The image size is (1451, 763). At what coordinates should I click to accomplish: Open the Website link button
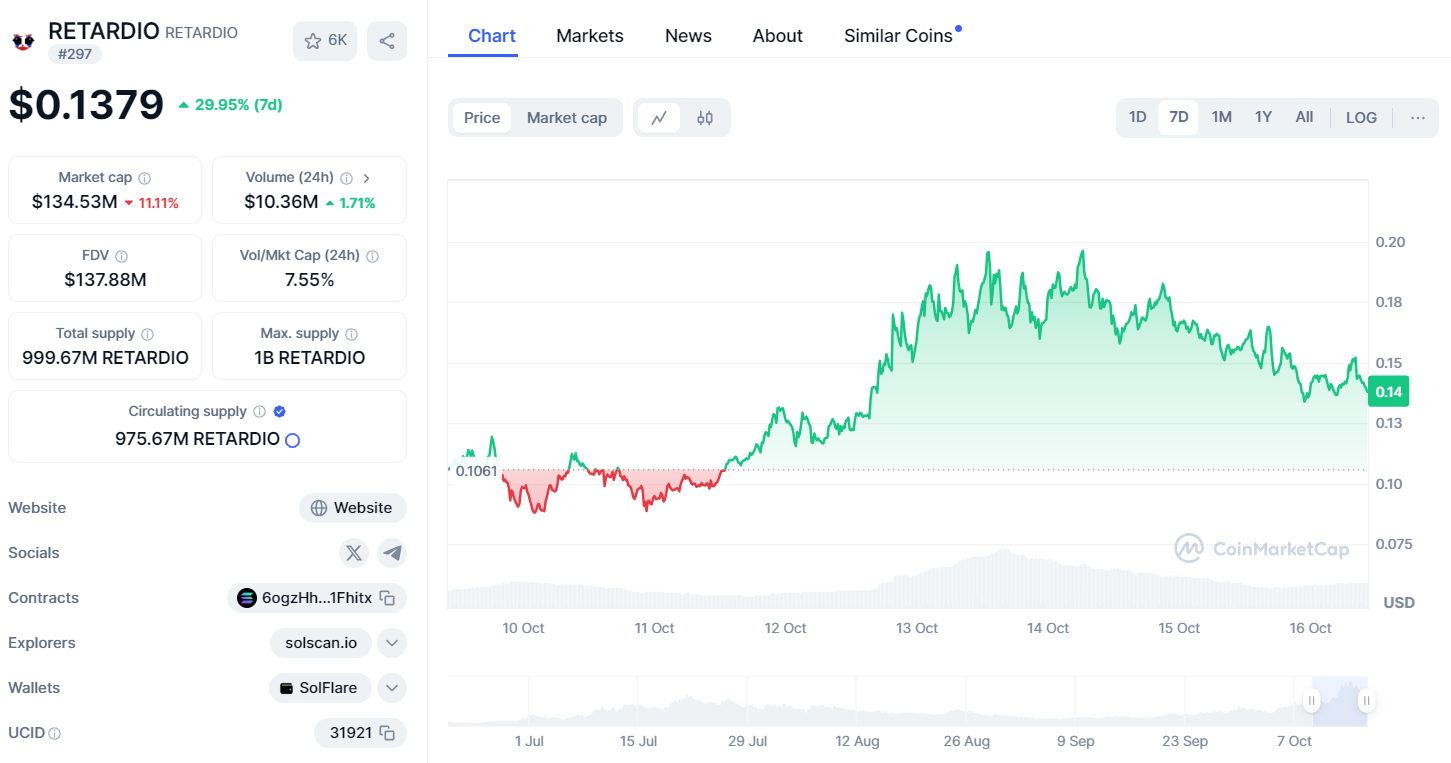pos(353,508)
